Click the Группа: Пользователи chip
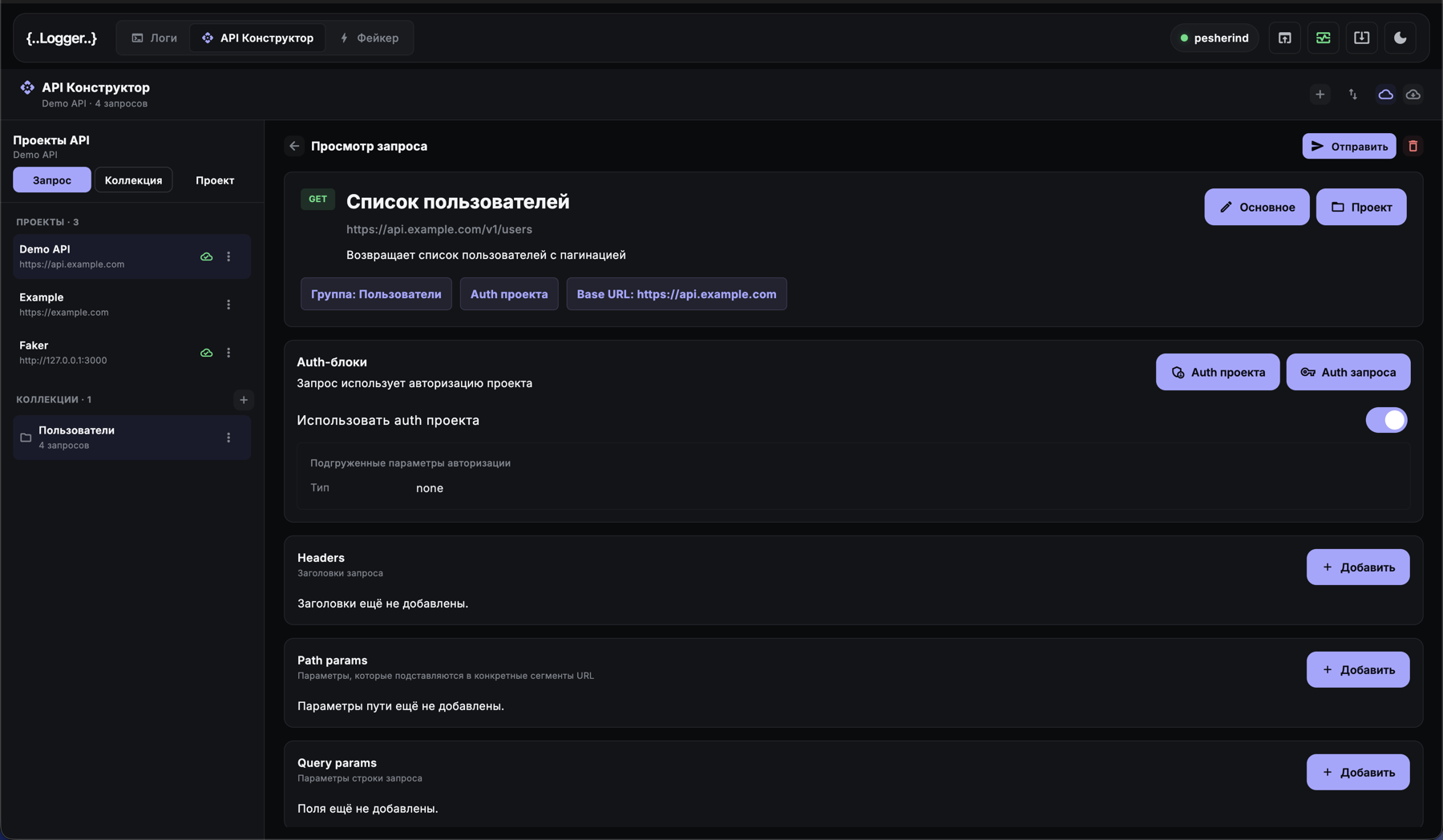Image resolution: width=1443 pixels, height=840 pixels. pos(376,294)
